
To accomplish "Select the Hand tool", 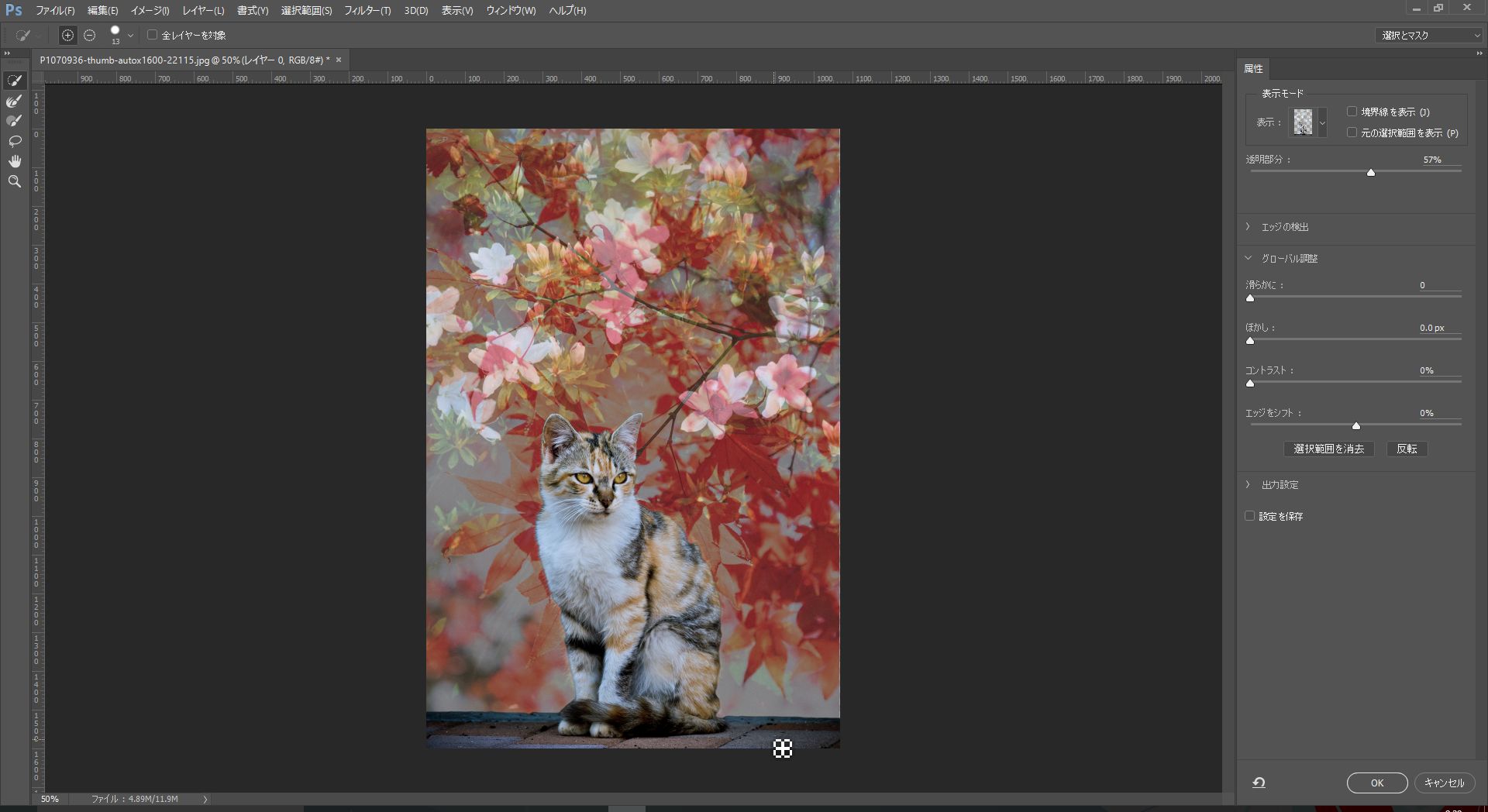I will 14,161.
